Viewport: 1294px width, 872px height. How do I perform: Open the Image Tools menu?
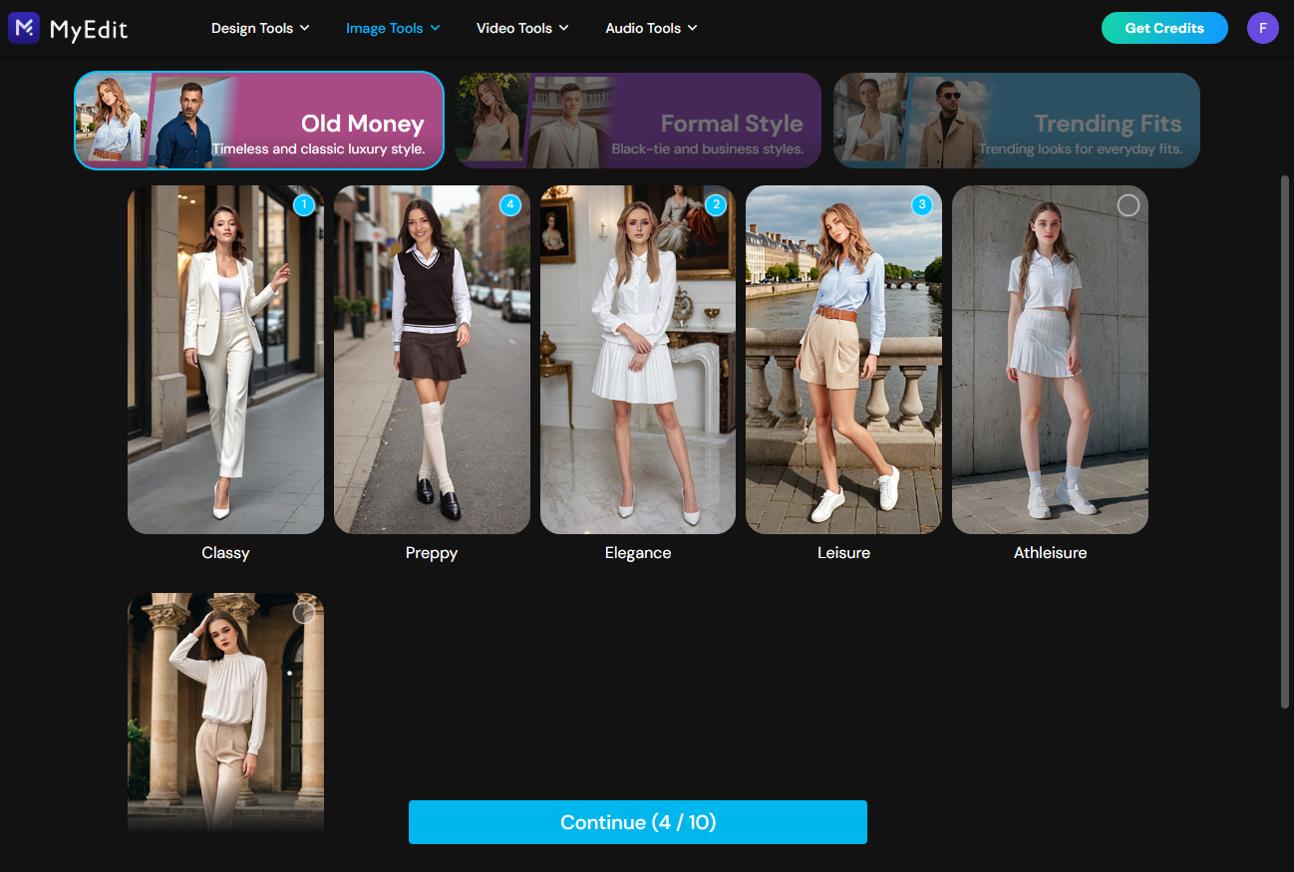click(391, 28)
